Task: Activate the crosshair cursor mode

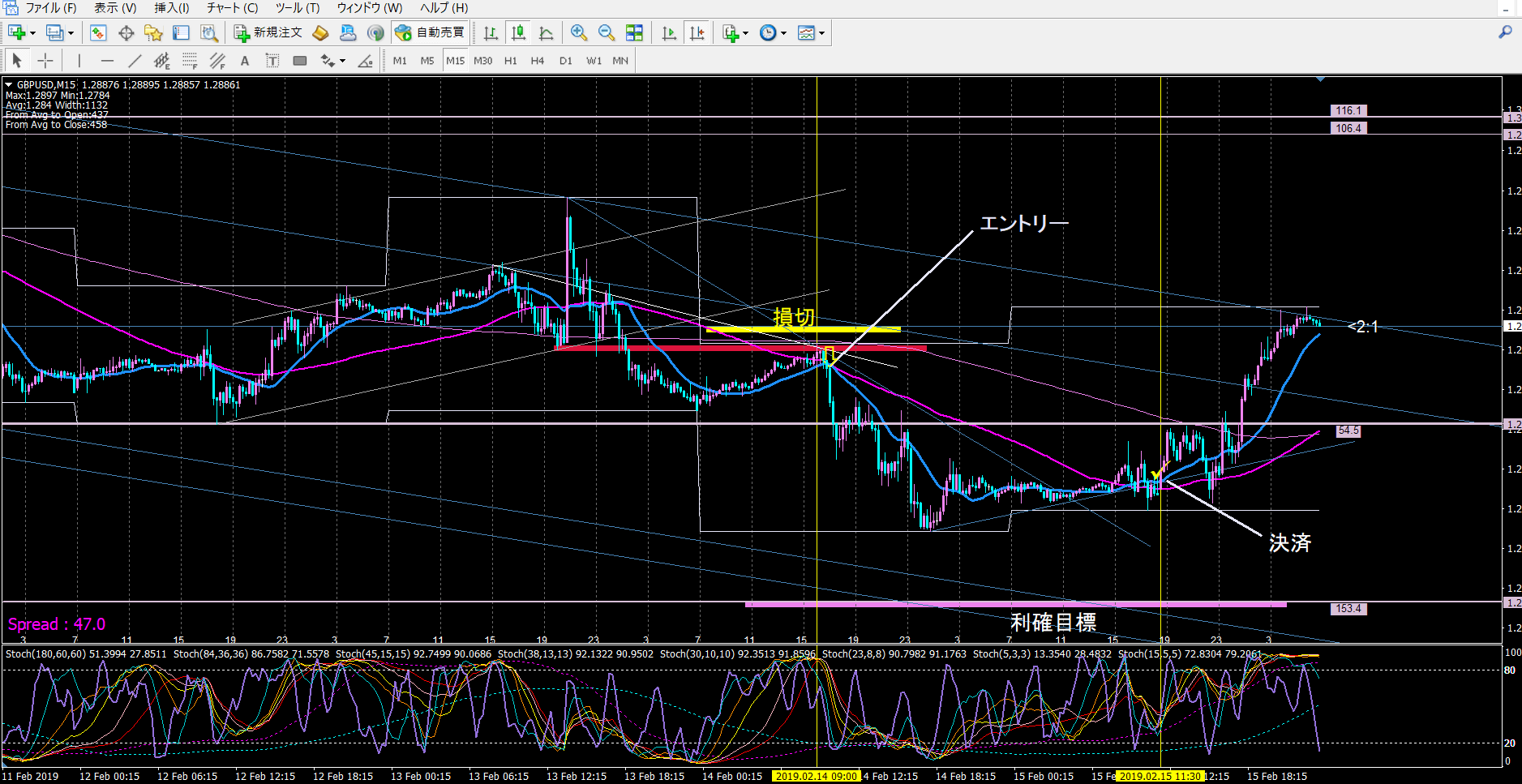Action: [45, 61]
